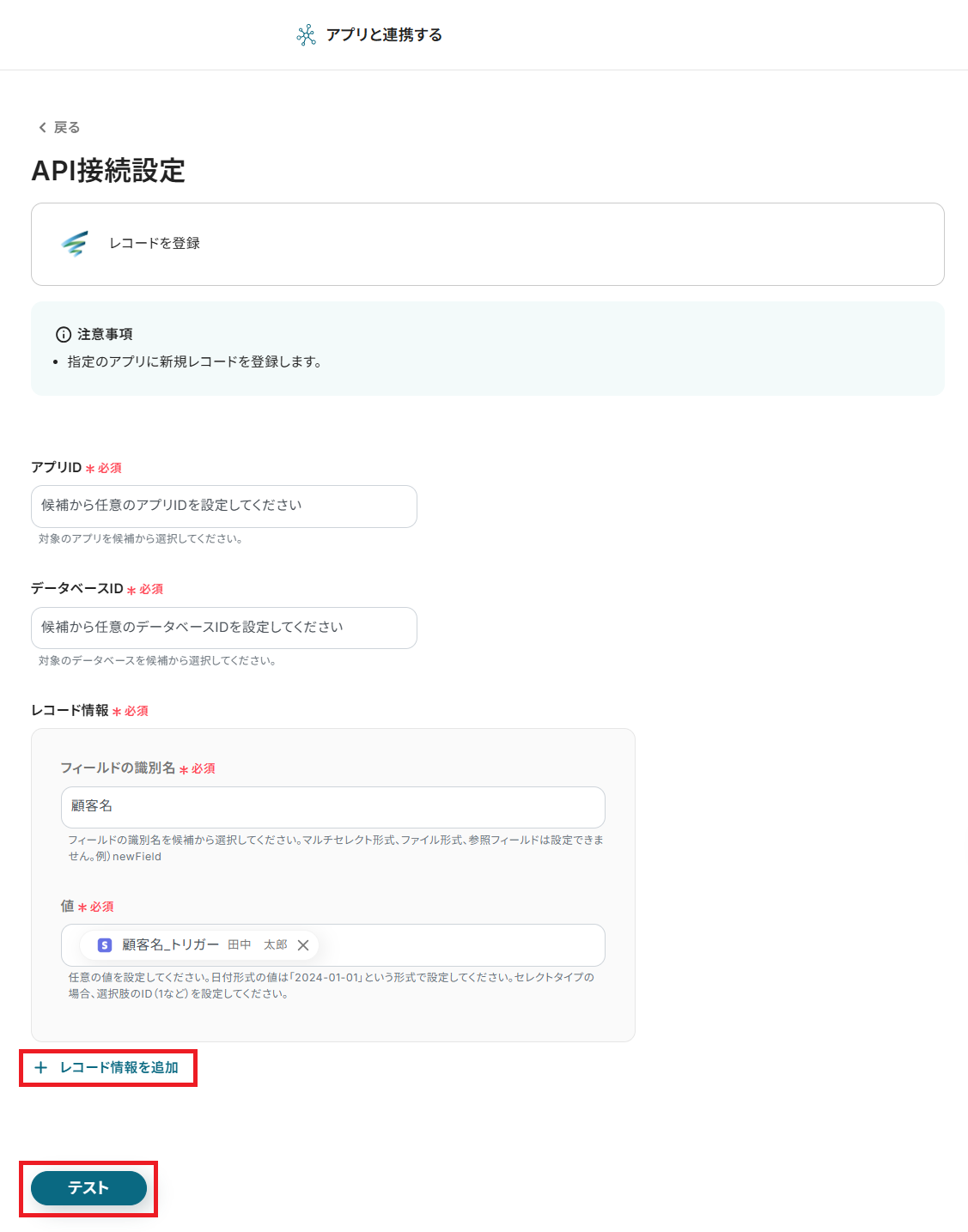Click the 指定のアプリに新規レコードを登録します note text
The image size is (968, 1232).
click(195, 362)
